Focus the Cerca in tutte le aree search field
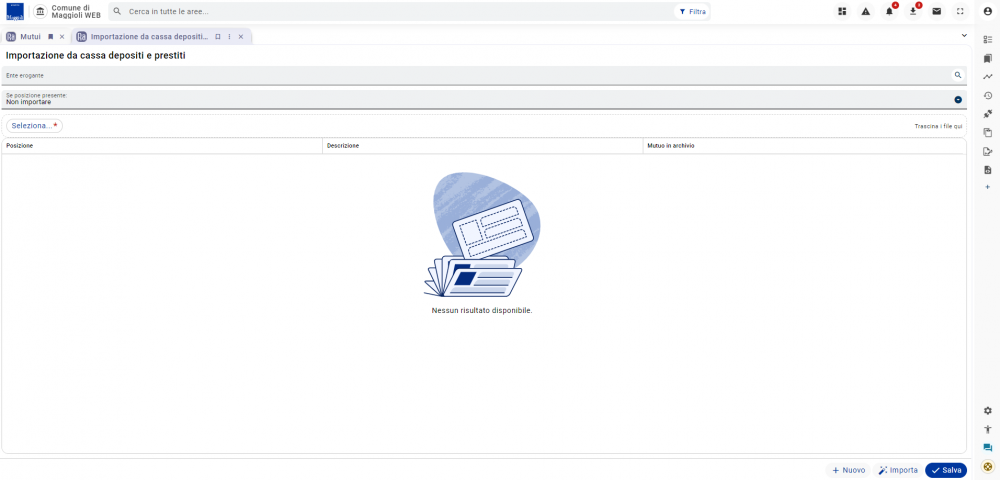 click(x=399, y=11)
